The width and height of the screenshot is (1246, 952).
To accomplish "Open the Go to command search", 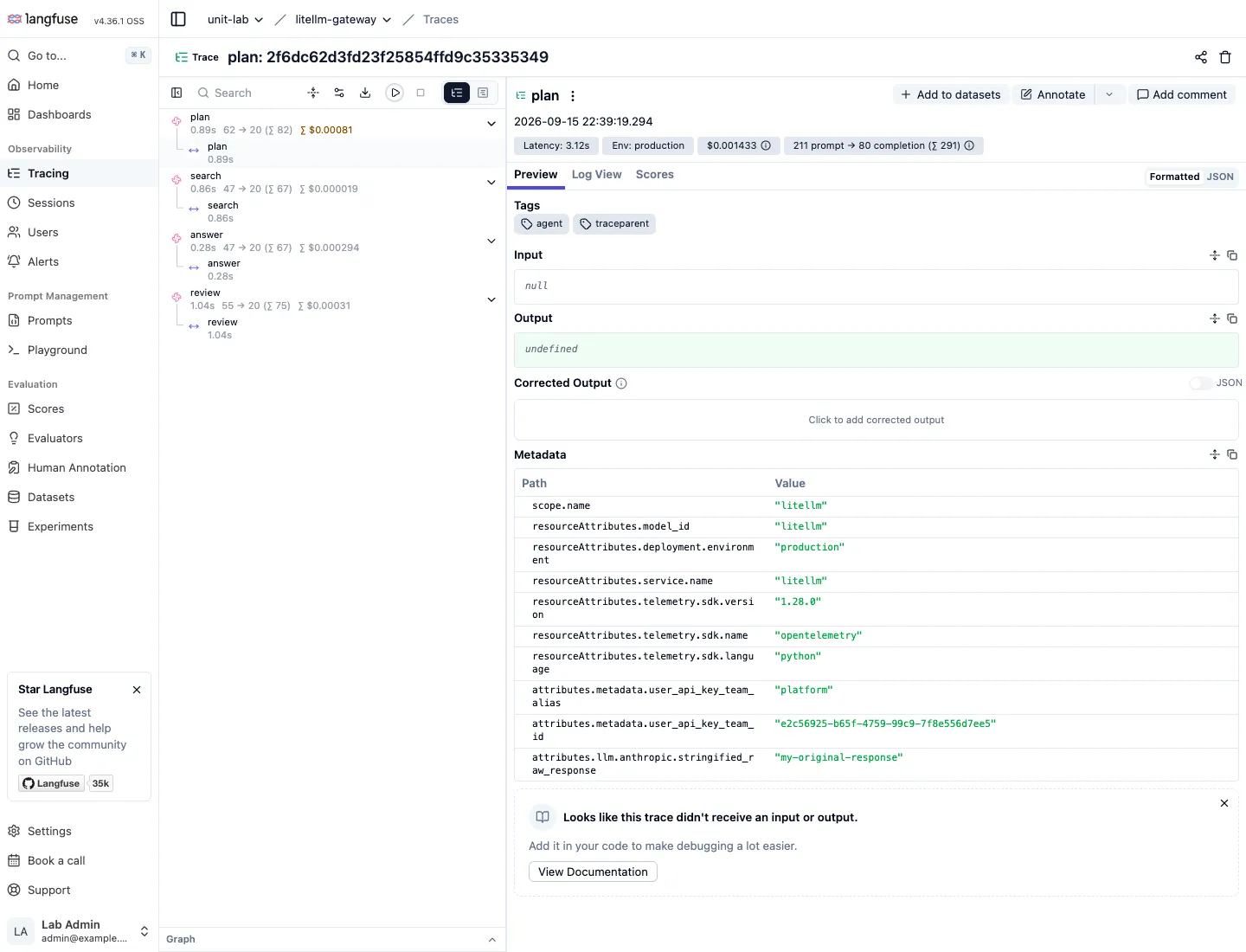I will click(x=79, y=55).
